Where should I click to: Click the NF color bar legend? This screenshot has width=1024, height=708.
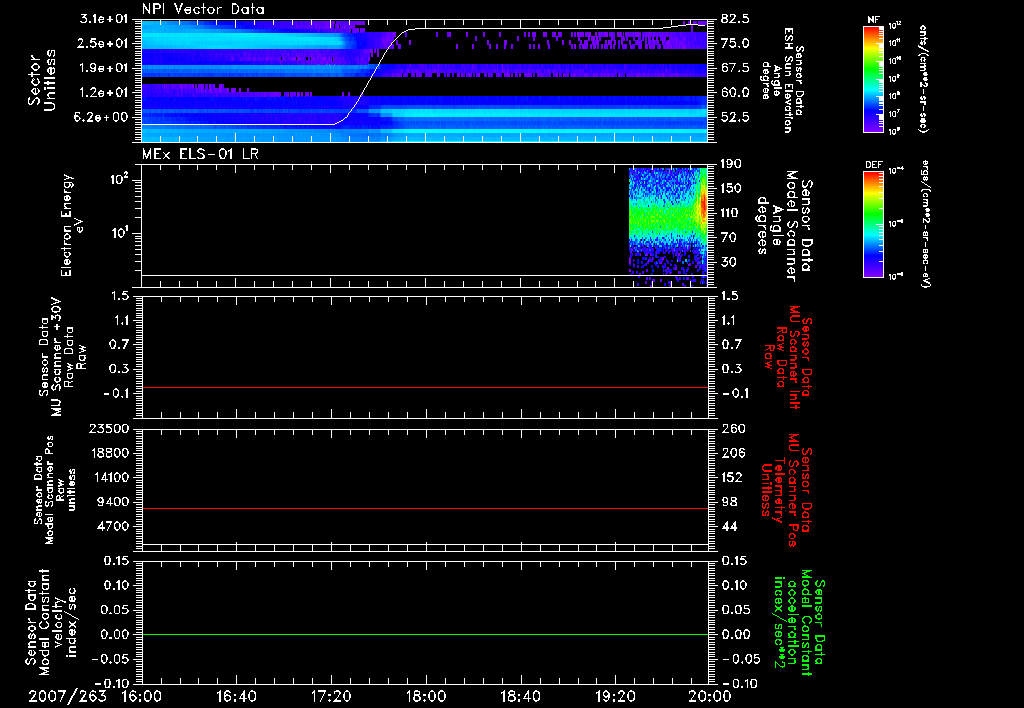[873, 78]
